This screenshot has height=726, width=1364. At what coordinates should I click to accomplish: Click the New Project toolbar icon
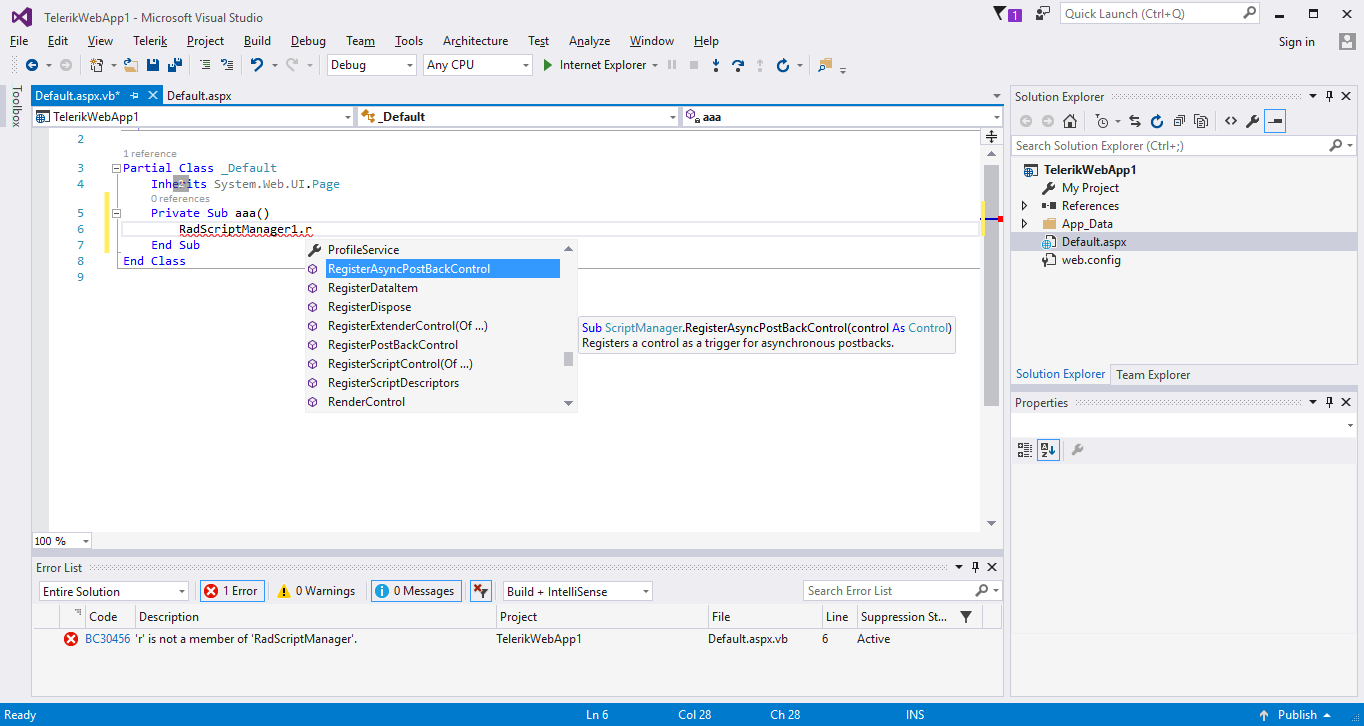click(97, 65)
